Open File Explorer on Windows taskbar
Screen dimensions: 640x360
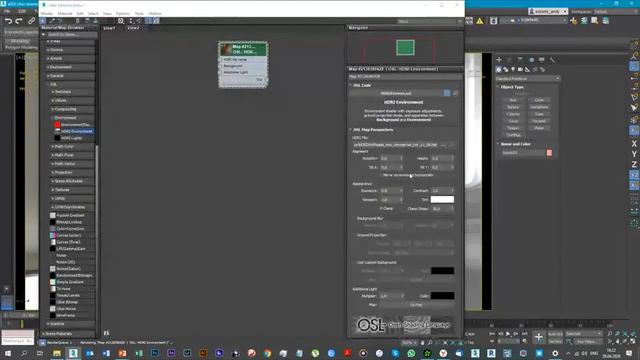pyautogui.click(x=57, y=353)
